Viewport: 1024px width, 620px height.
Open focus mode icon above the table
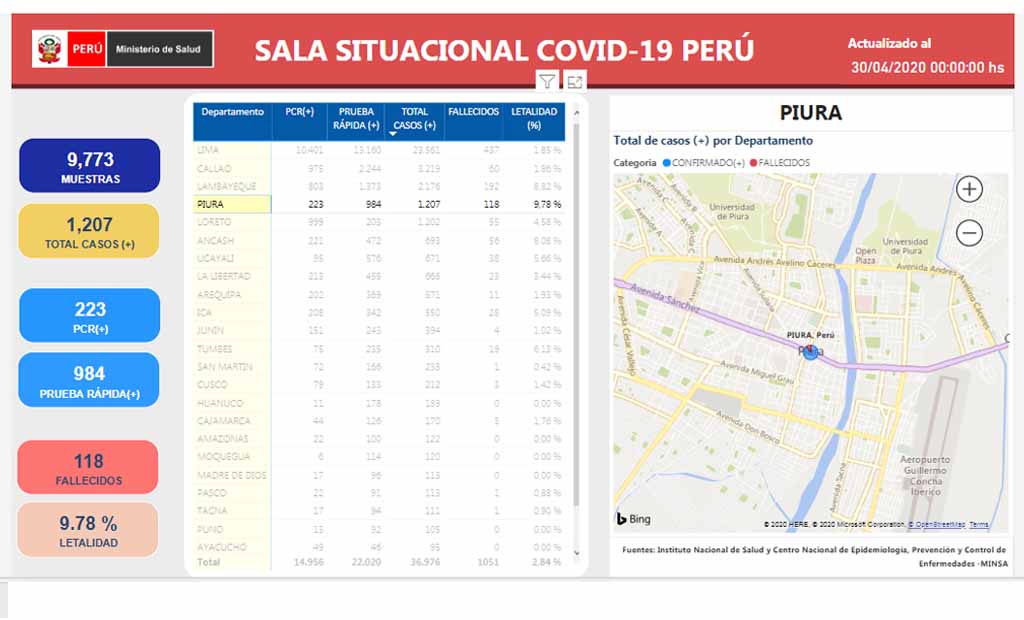(575, 82)
